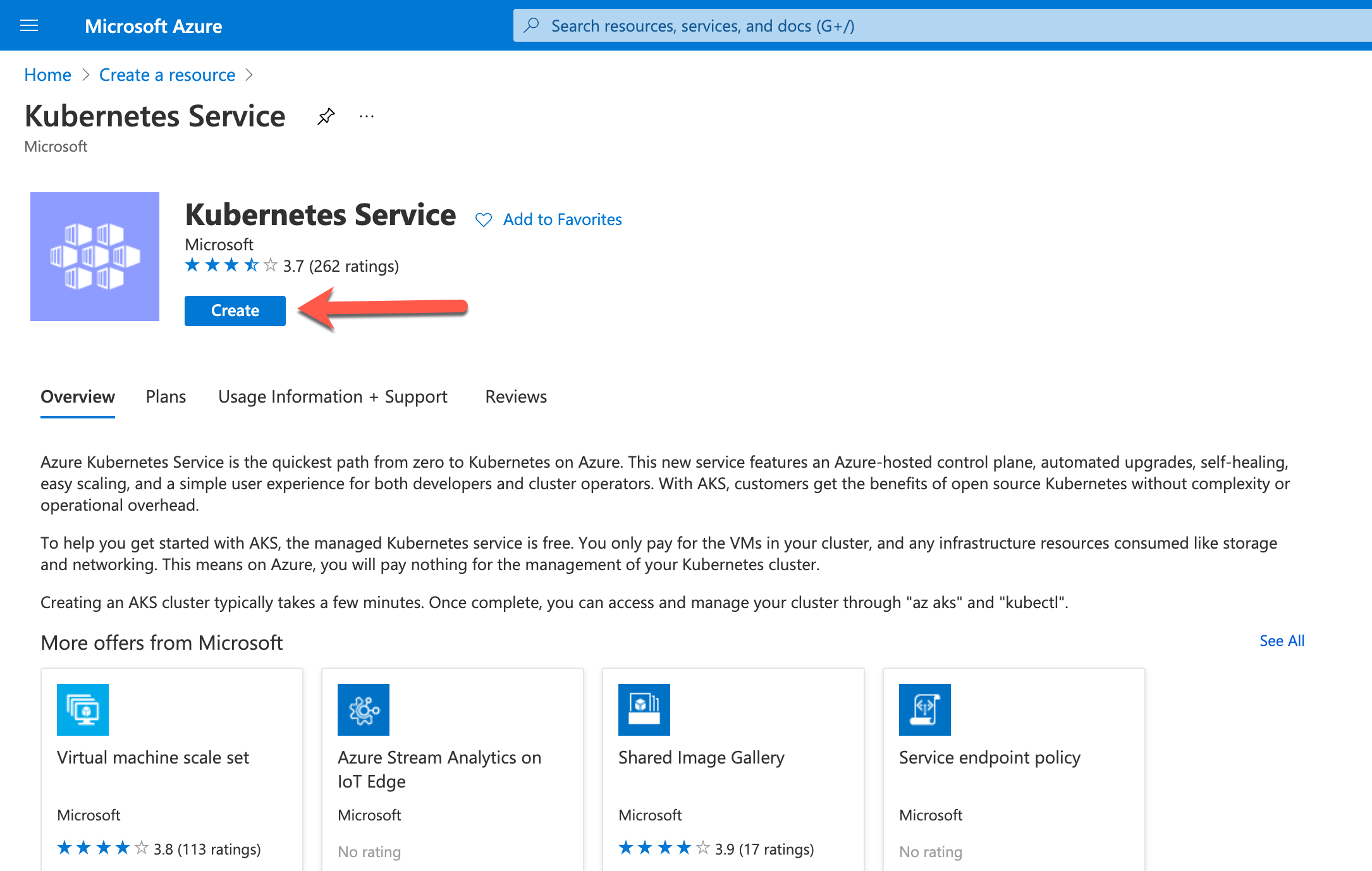Click the Microsoft Azure title
Image resolution: width=1372 pixels, height=871 pixels.
[x=154, y=26]
